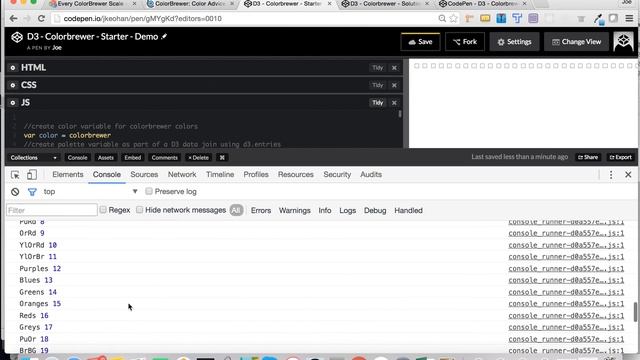Open DevTools three-dot menu
640x360 pixels.
(611, 175)
